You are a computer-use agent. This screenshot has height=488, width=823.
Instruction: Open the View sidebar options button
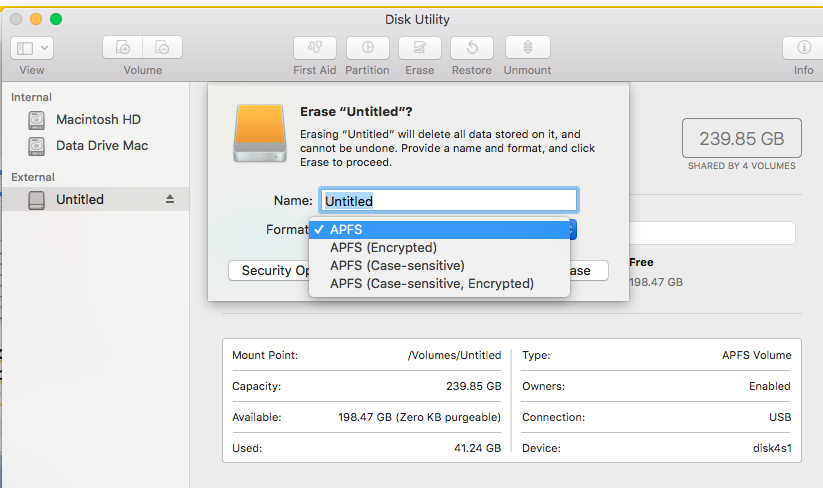click(31, 48)
